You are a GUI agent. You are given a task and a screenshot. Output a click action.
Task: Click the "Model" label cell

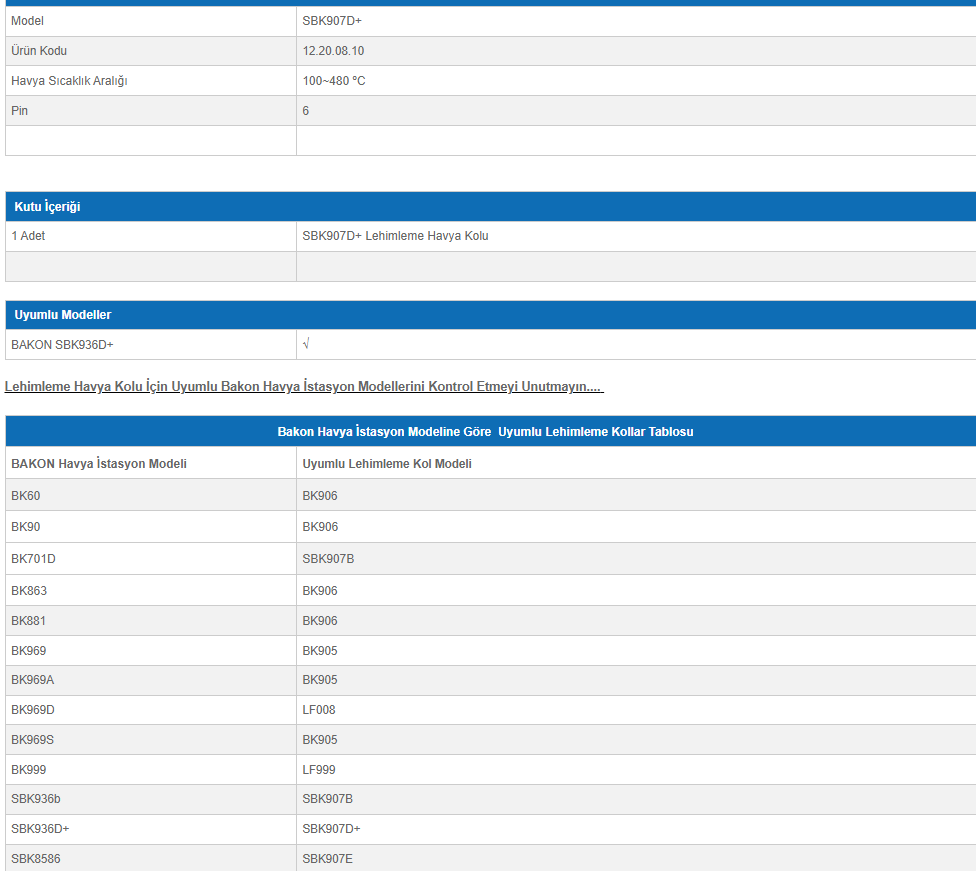click(x=151, y=21)
